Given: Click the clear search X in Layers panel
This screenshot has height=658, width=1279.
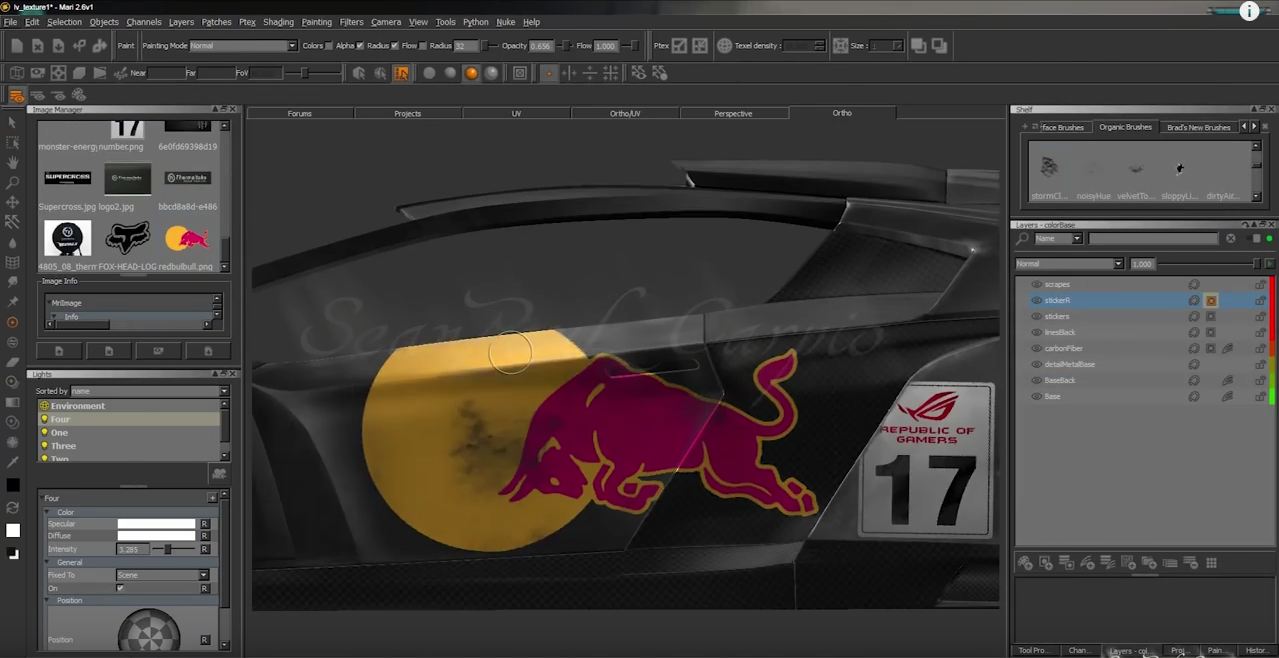Looking at the screenshot, I should coord(1230,239).
